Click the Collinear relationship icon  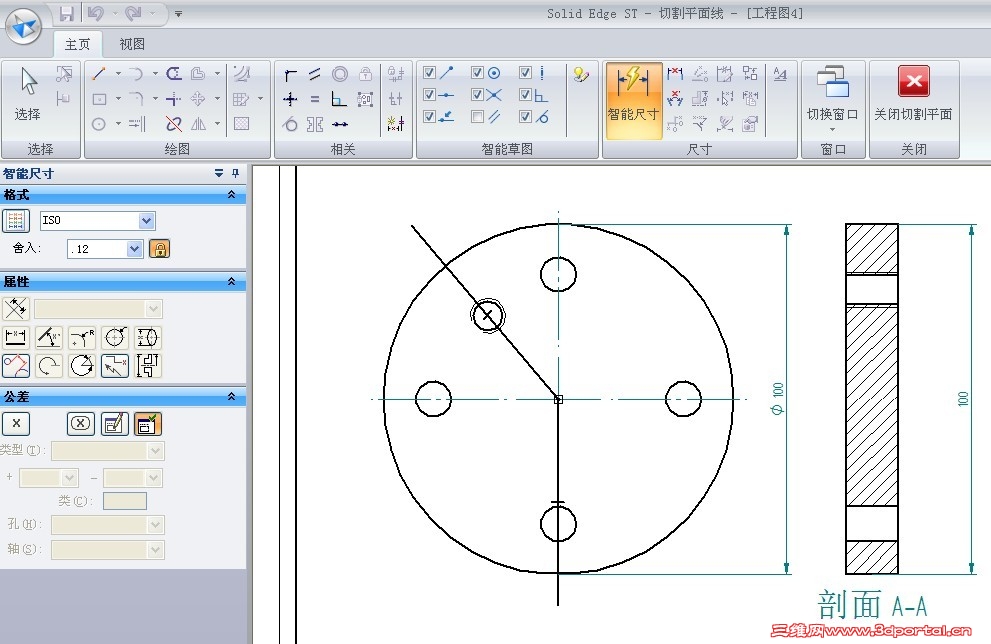(339, 124)
